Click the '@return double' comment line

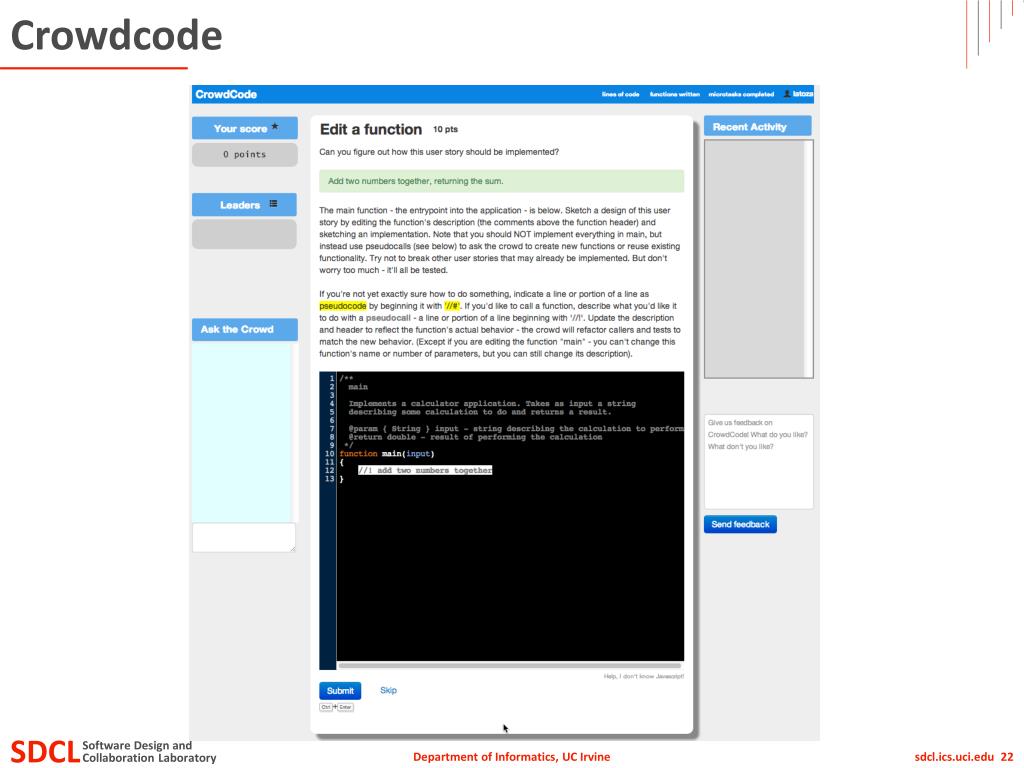click(x=475, y=437)
